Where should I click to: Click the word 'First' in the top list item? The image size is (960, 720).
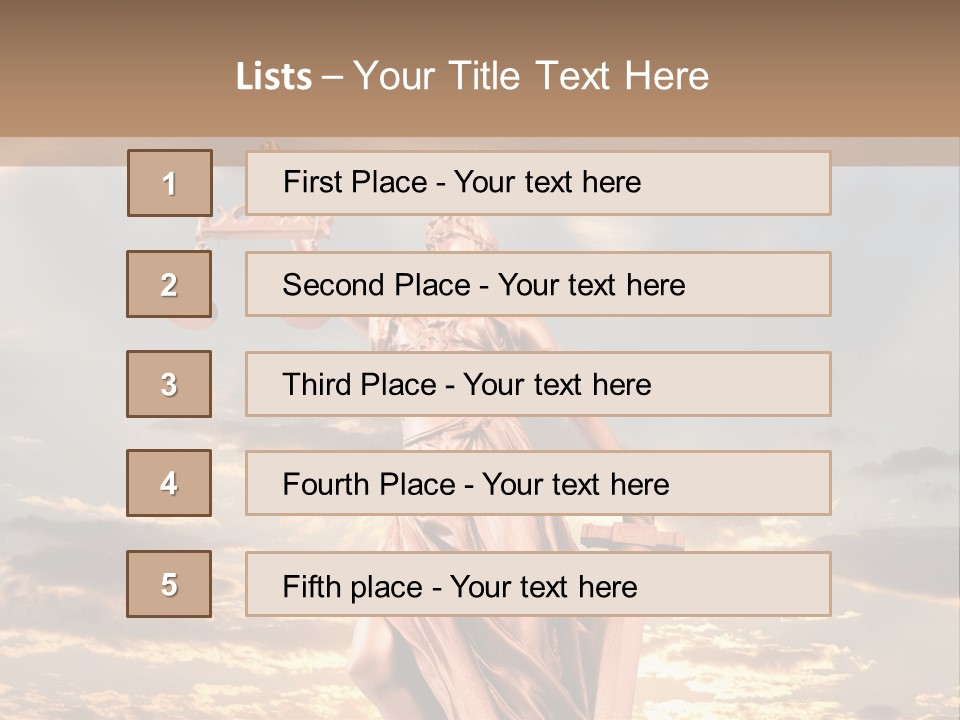(x=312, y=182)
